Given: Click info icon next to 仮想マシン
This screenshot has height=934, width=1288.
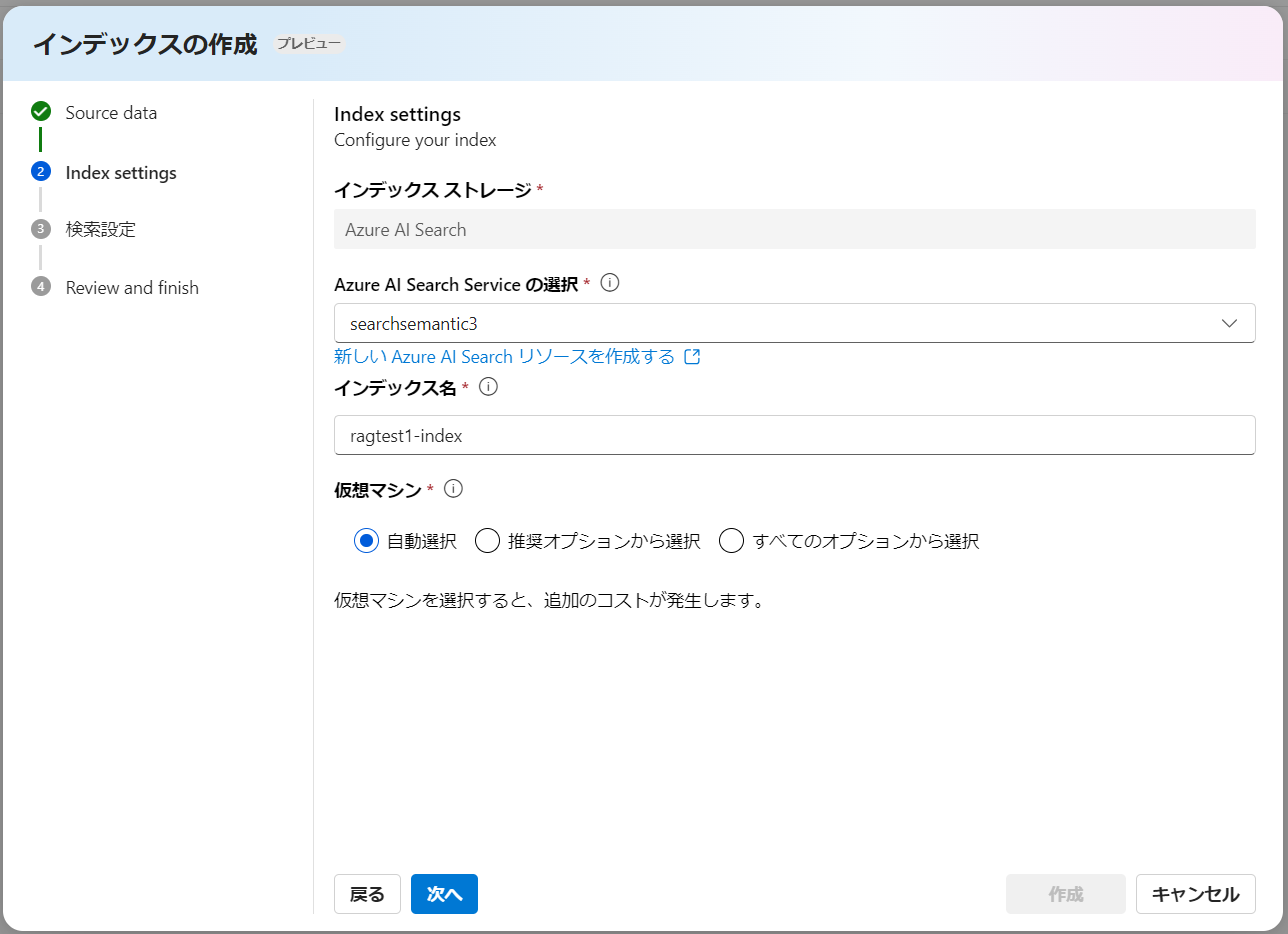Looking at the screenshot, I should coord(453,489).
